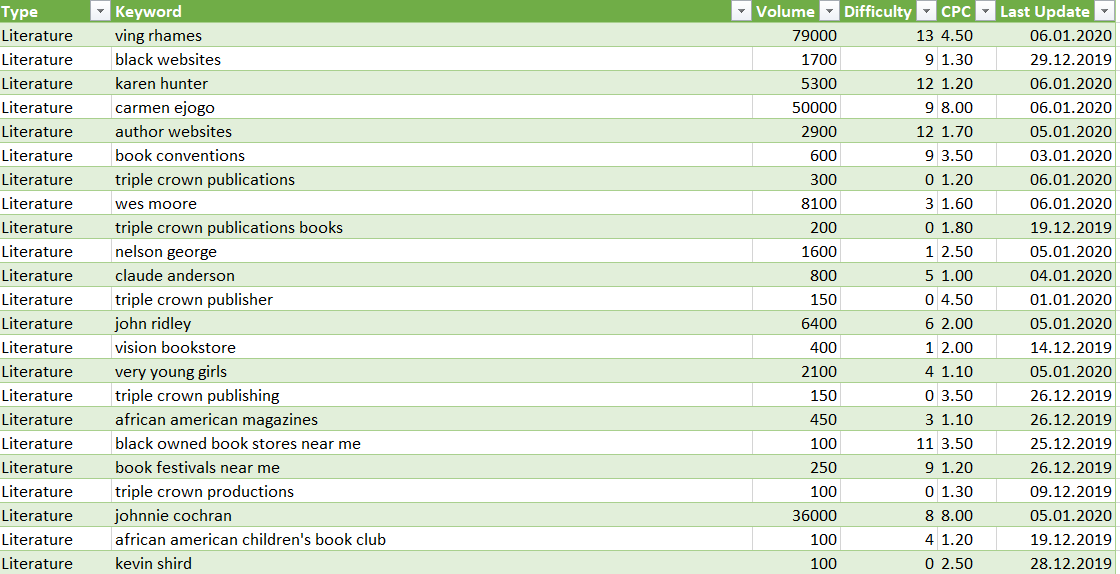
Task: Select the 'triple crown publisher' cell
Action: [x=431, y=299]
